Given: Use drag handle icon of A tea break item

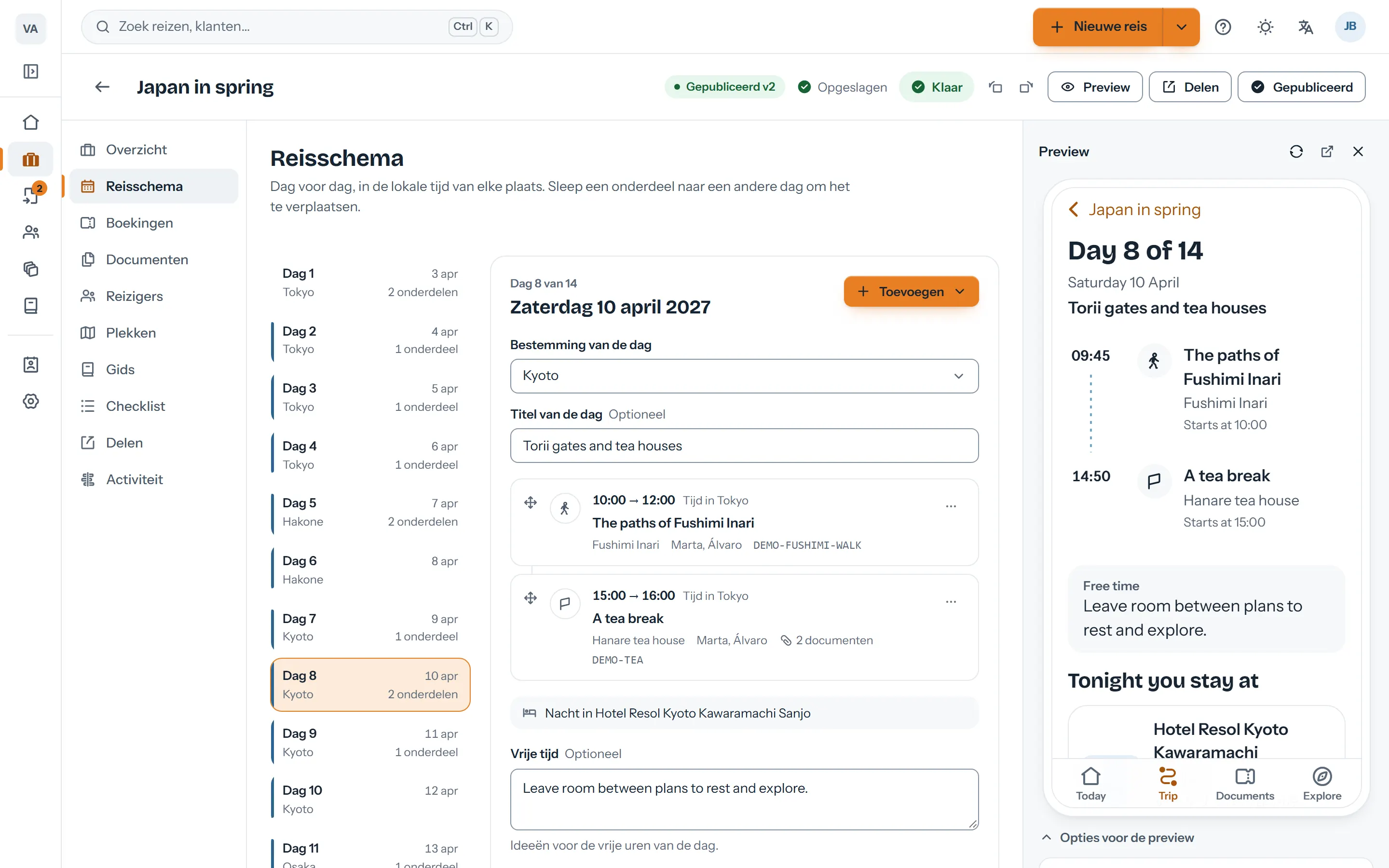Looking at the screenshot, I should [531, 598].
